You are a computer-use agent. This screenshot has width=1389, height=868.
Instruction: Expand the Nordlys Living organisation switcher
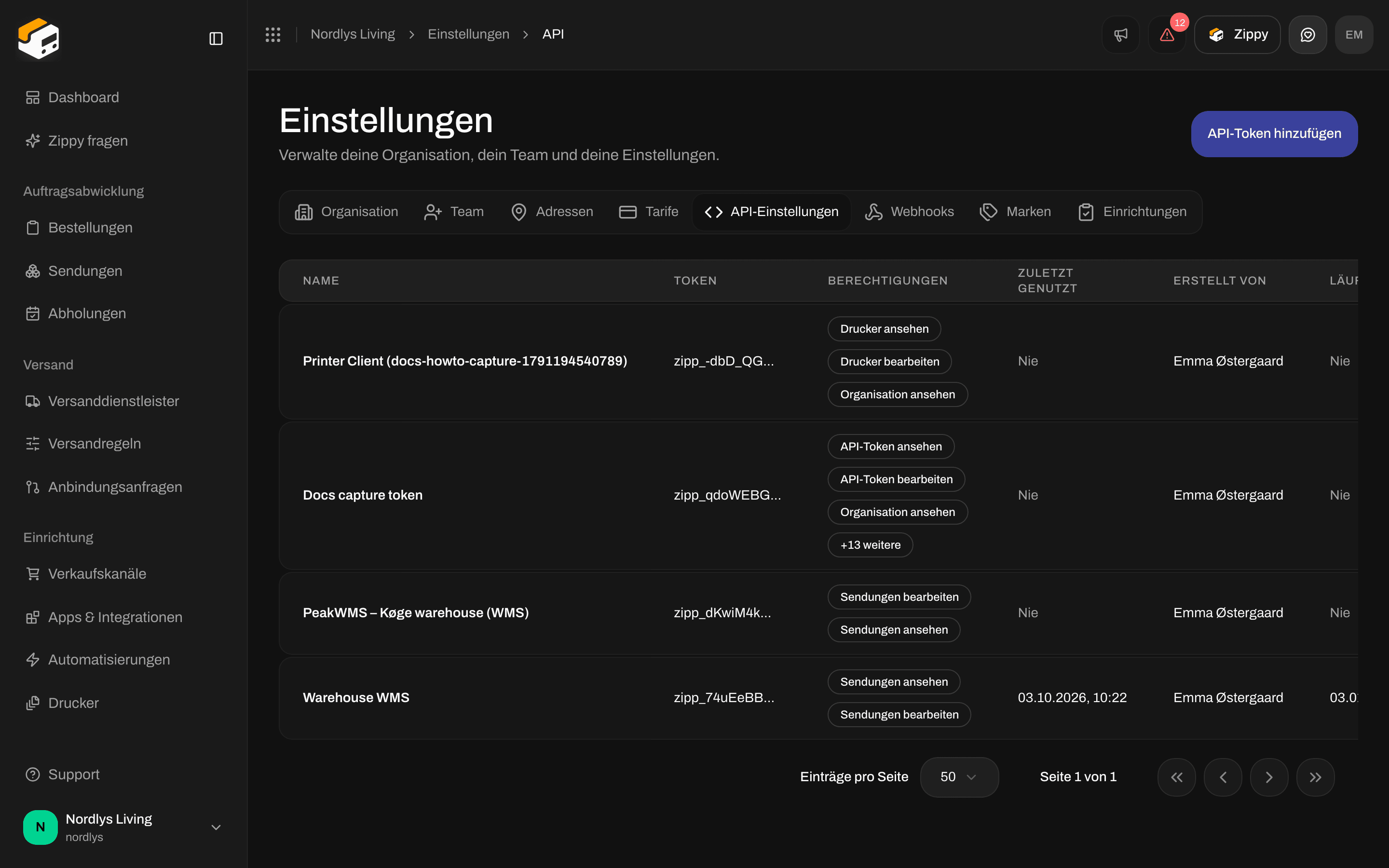point(123,827)
